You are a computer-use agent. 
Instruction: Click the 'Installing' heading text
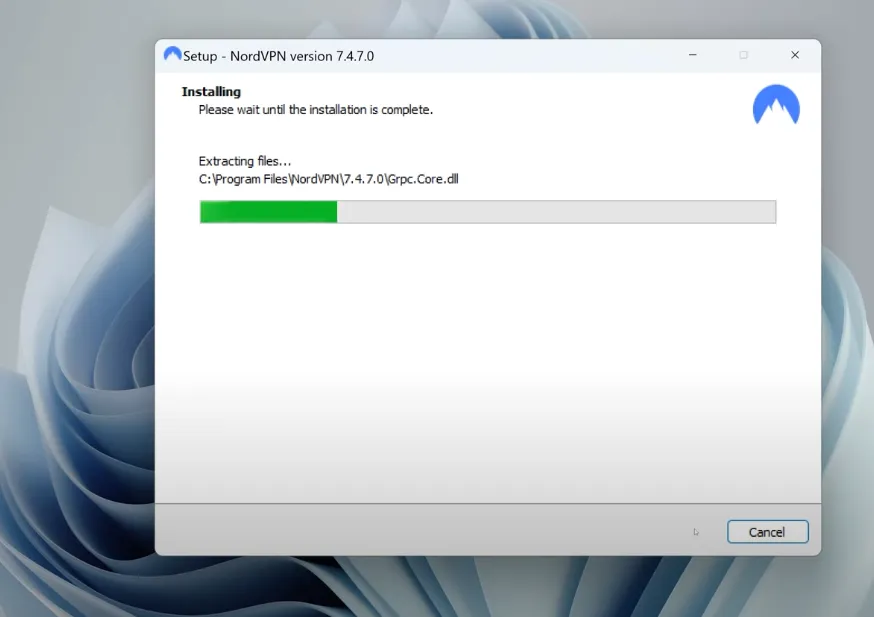click(211, 91)
